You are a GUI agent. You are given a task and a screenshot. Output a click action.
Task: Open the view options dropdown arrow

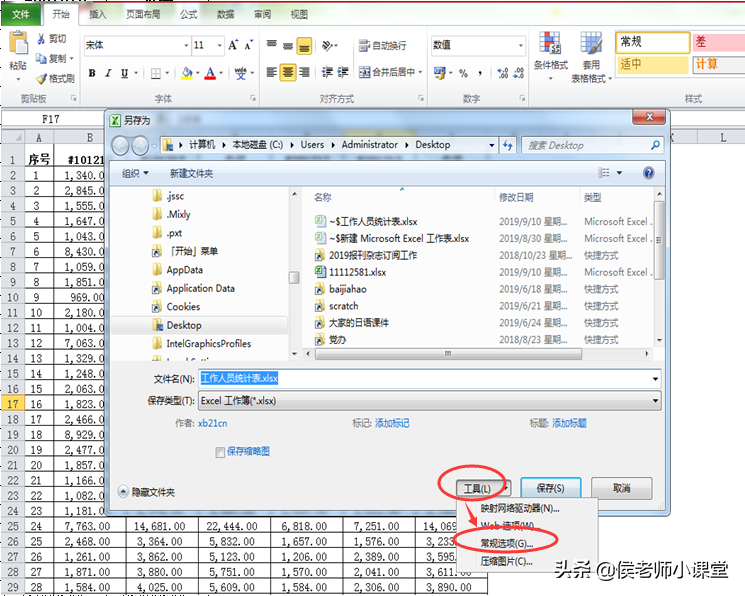(x=619, y=173)
